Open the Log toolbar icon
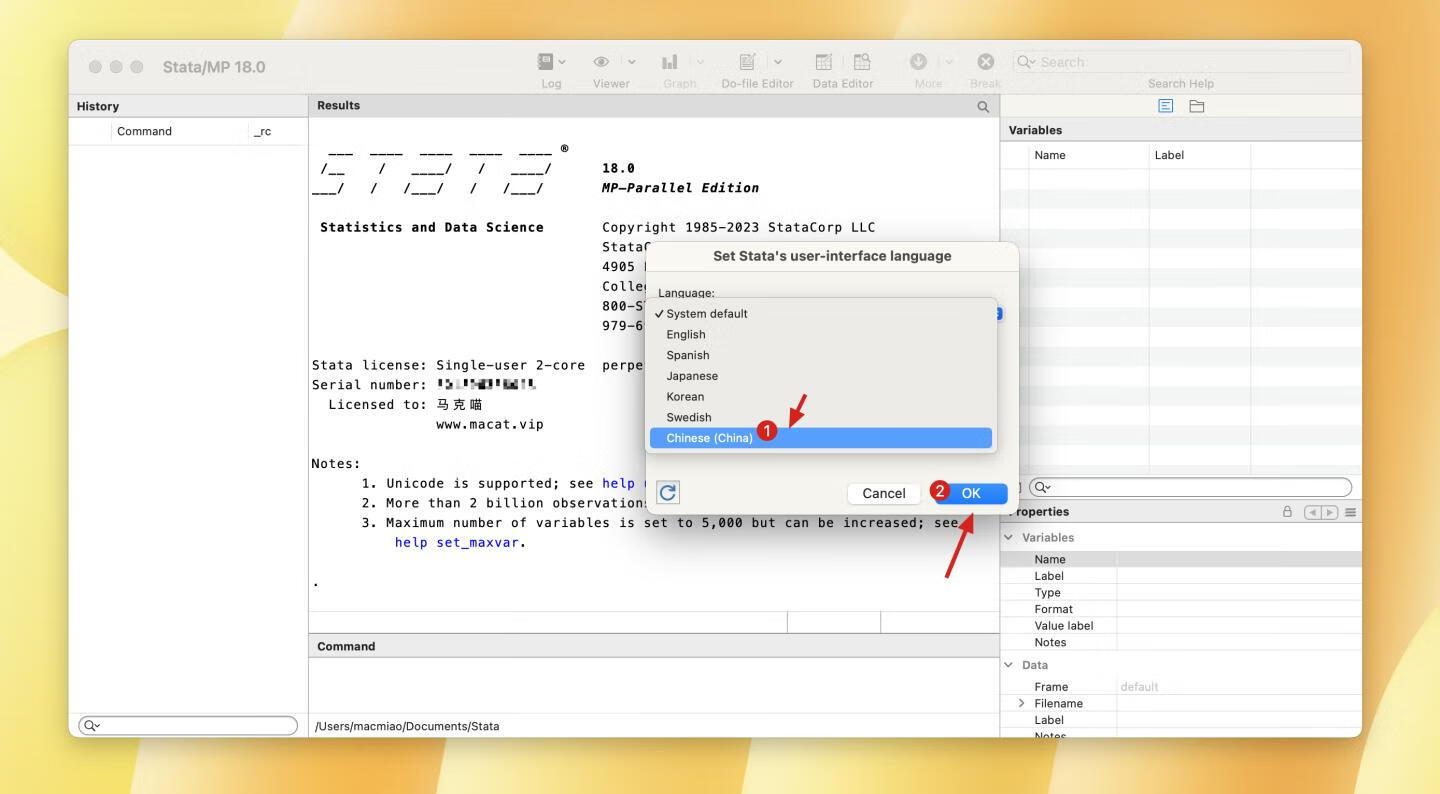This screenshot has width=1440, height=794. coord(545,62)
